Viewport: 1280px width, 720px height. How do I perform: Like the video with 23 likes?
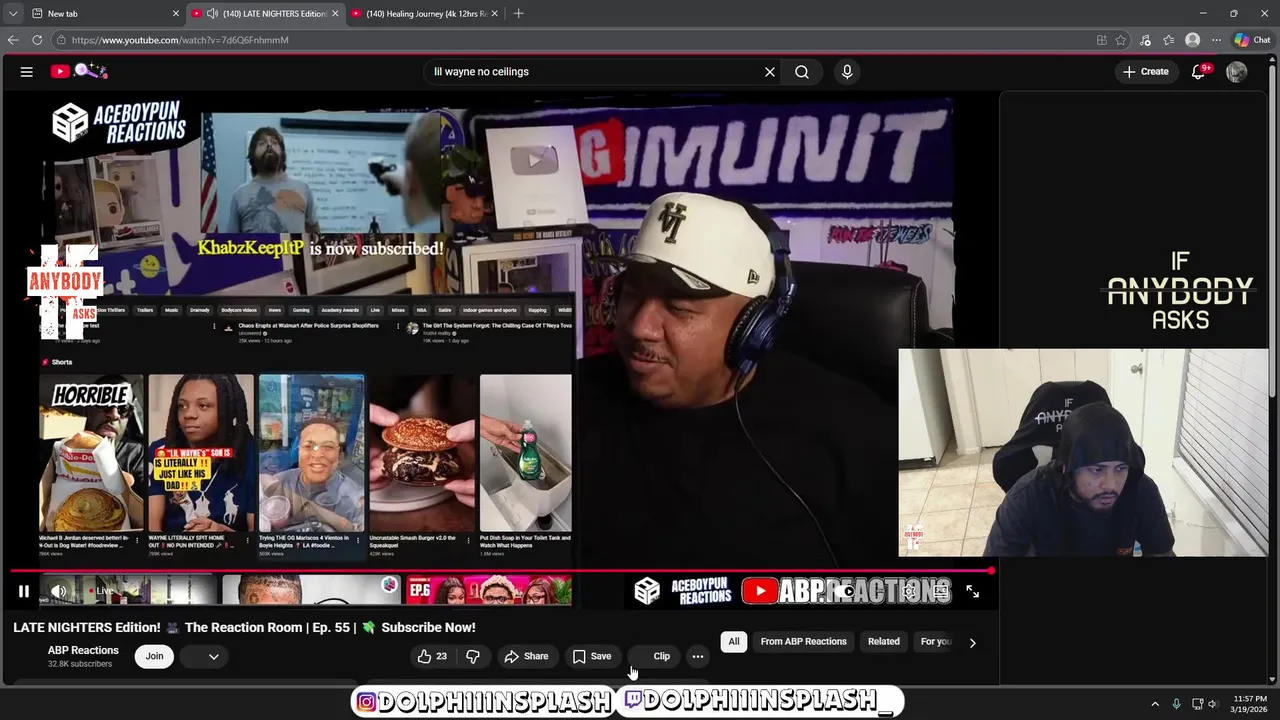tap(432, 656)
